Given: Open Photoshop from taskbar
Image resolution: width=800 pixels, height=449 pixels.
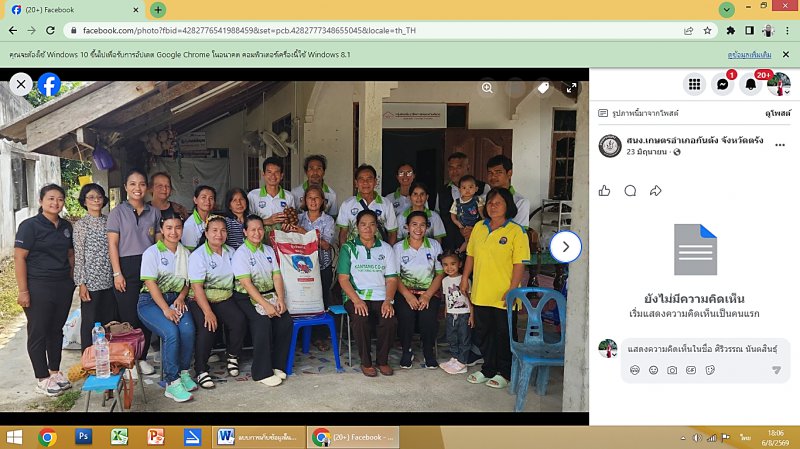Looking at the screenshot, I should point(83,437).
